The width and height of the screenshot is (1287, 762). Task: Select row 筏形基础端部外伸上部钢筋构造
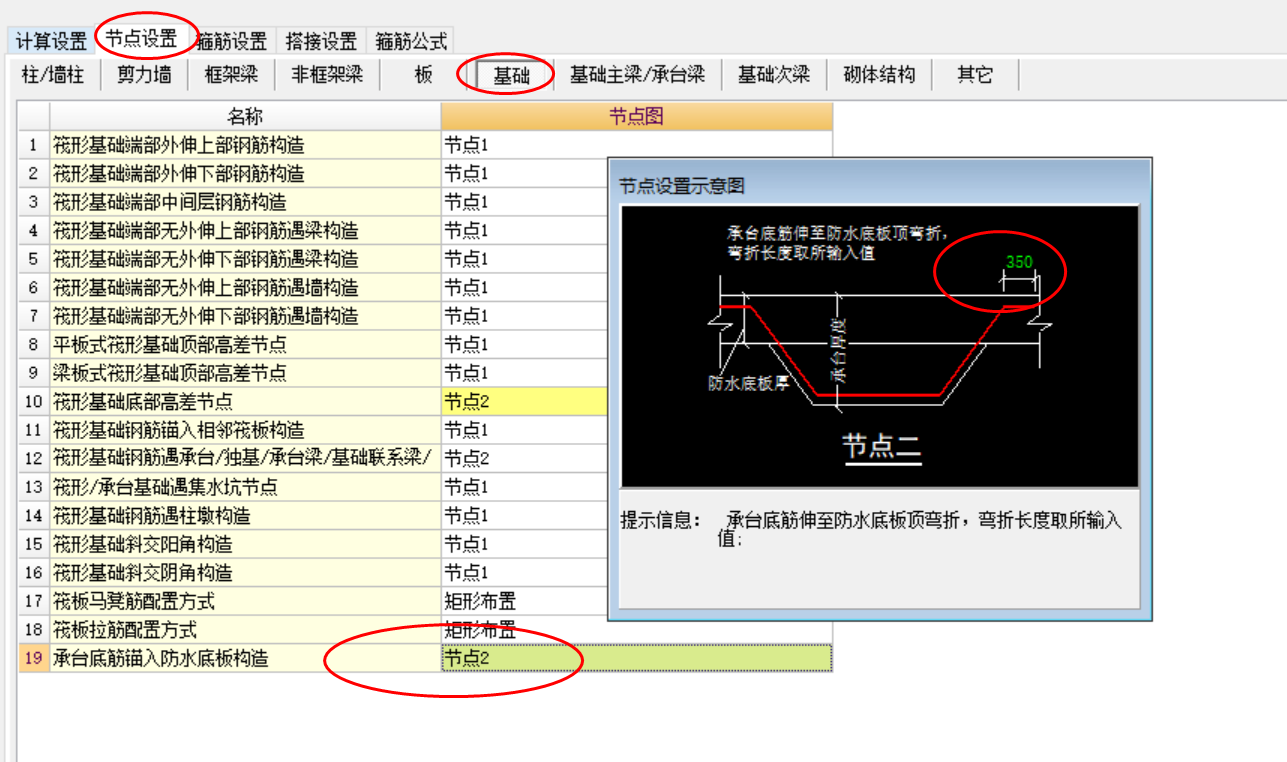(245, 145)
